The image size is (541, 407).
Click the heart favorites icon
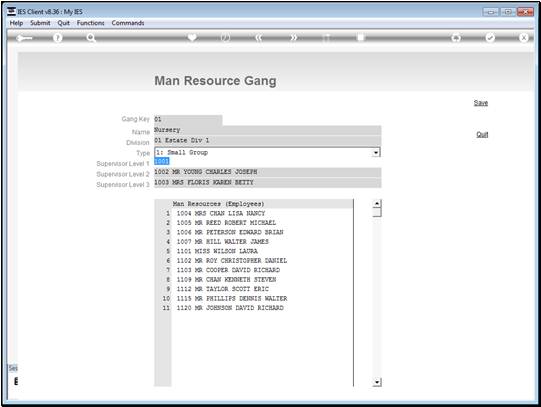click(x=192, y=37)
